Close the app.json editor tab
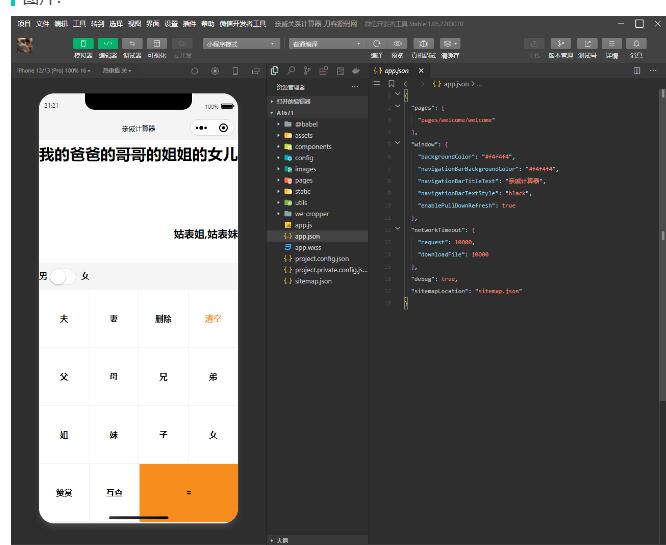The image size is (666, 545). (x=421, y=71)
